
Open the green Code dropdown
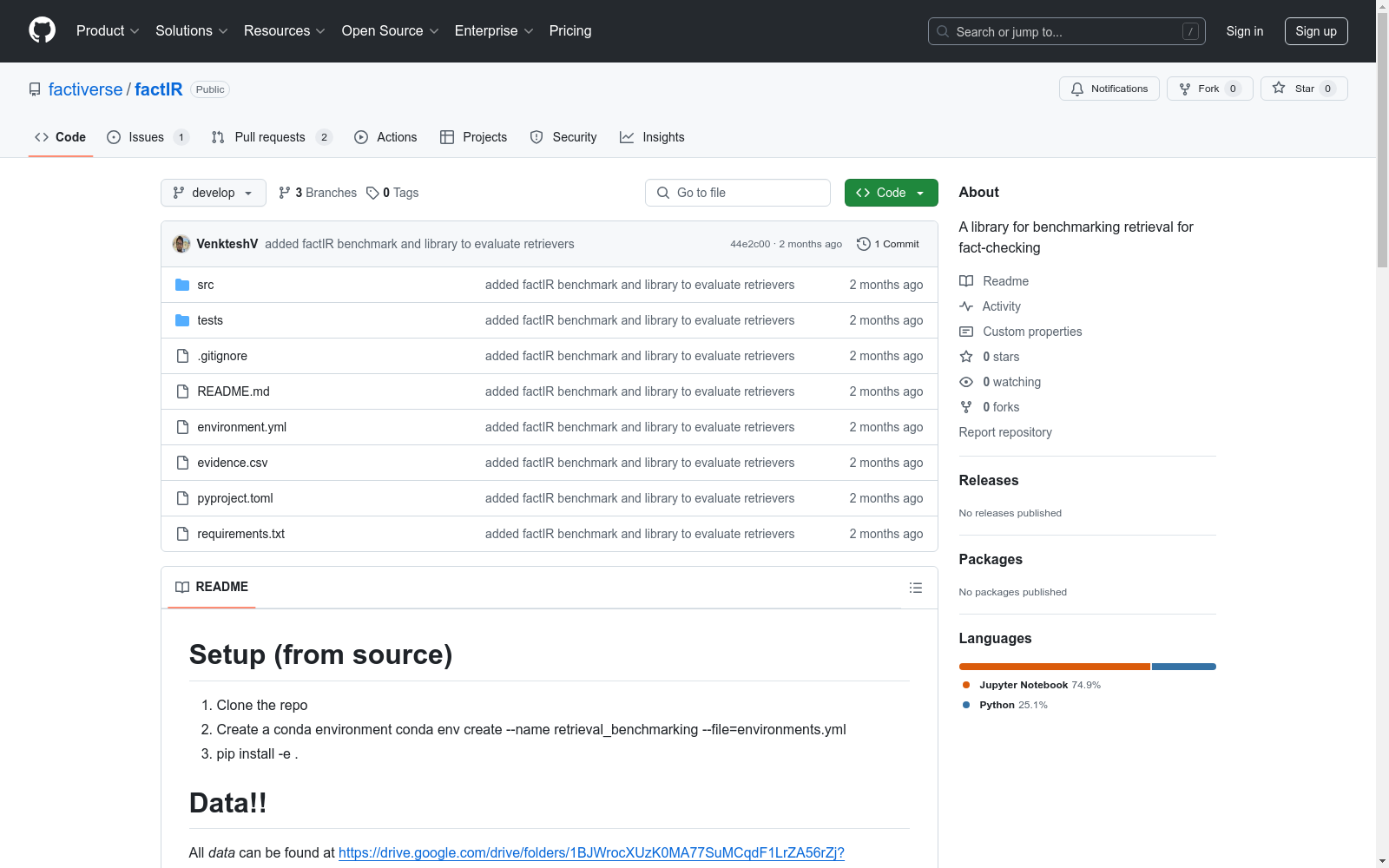(x=891, y=193)
